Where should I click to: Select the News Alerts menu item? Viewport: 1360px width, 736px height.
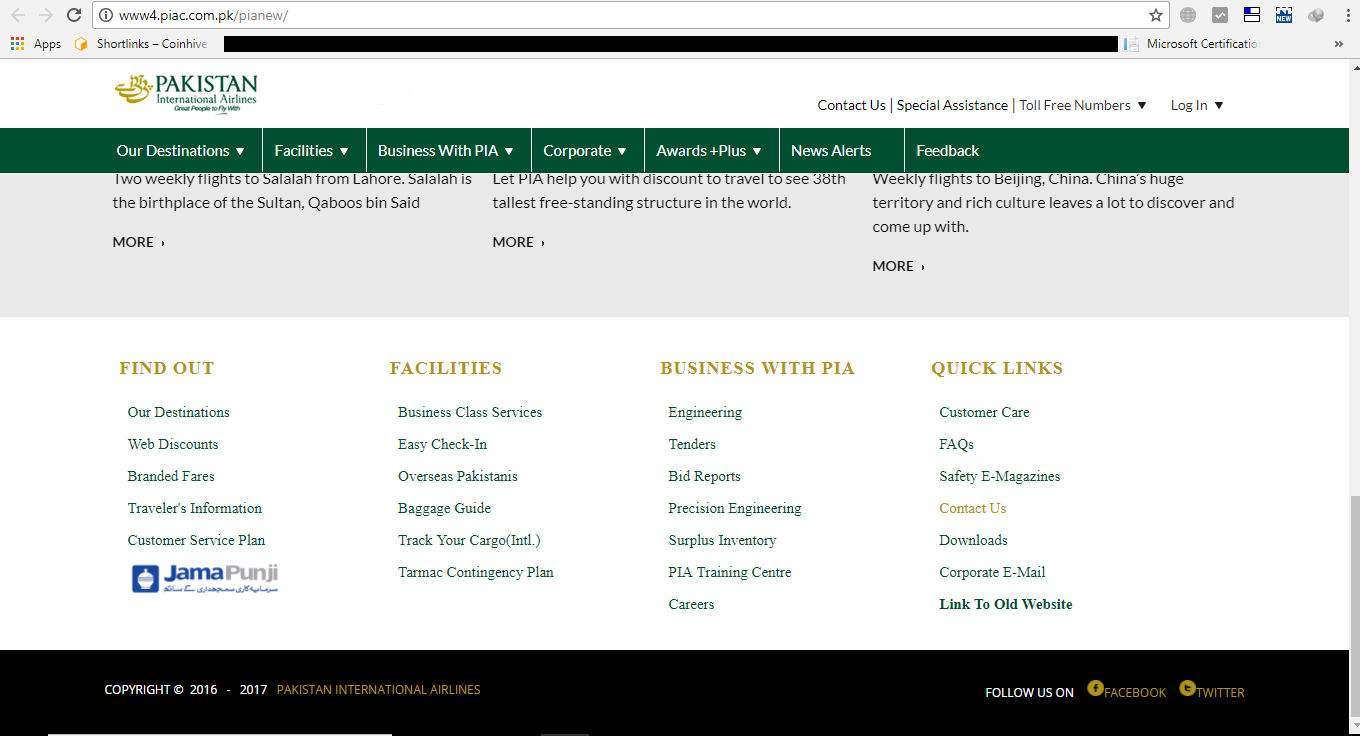(x=831, y=150)
